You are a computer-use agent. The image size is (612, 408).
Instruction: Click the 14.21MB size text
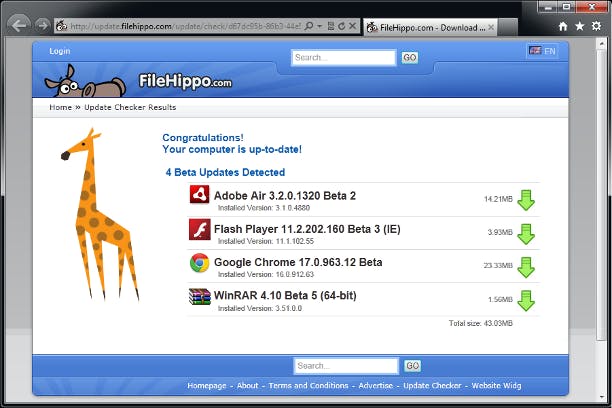point(498,199)
